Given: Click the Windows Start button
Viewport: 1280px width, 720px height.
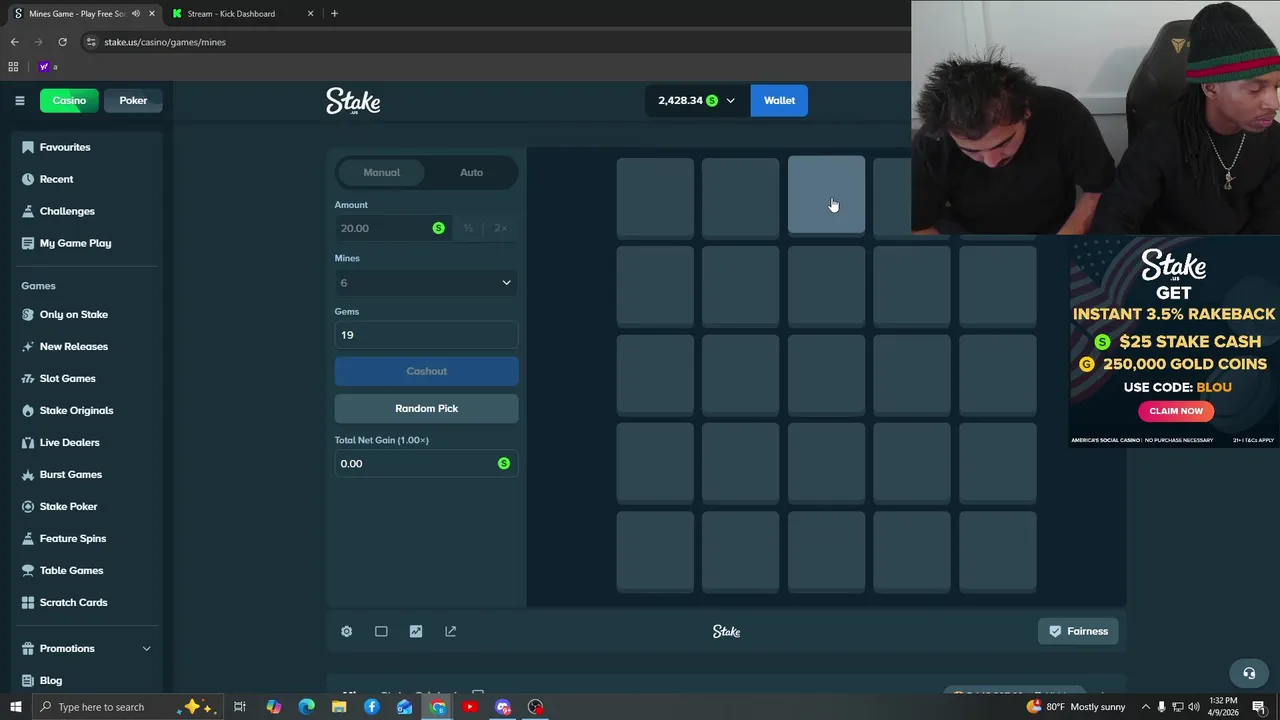Looking at the screenshot, I should coord(15,707).
